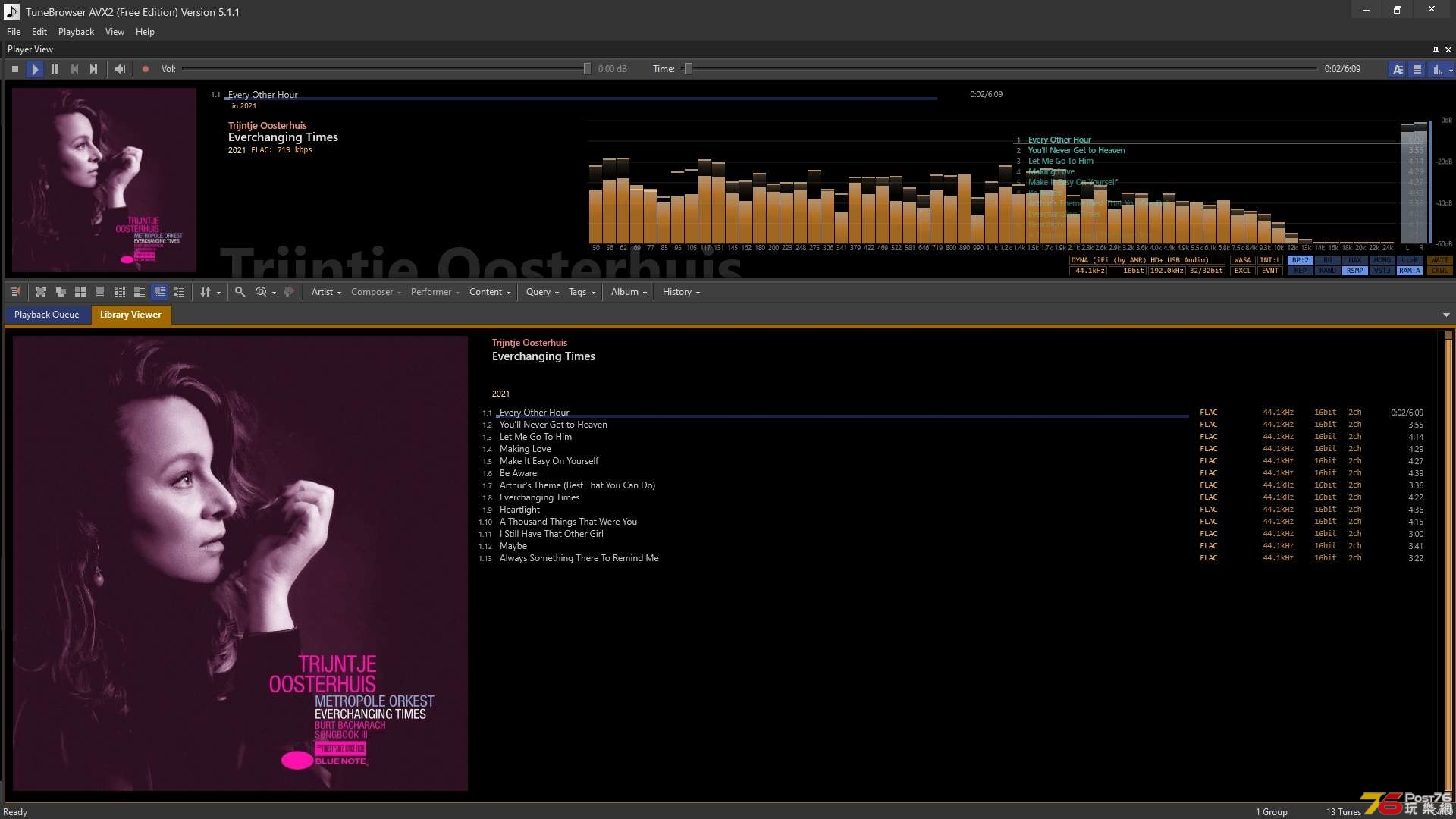This screenshot has height=819, width=1456.
Task: Select the multi-column grid view icon
Action: tap(120, 292)
